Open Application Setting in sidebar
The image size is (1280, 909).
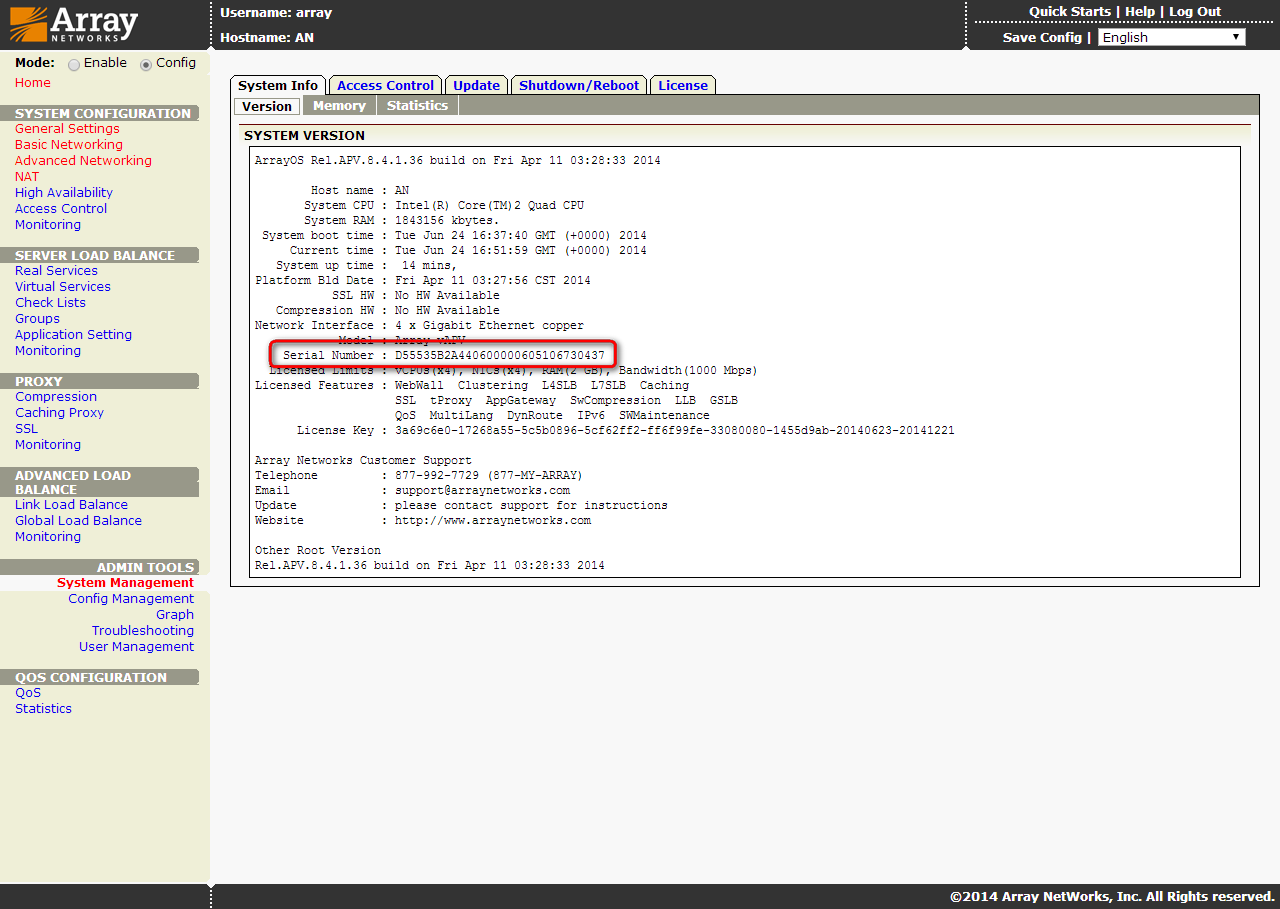tap(73, 335)
